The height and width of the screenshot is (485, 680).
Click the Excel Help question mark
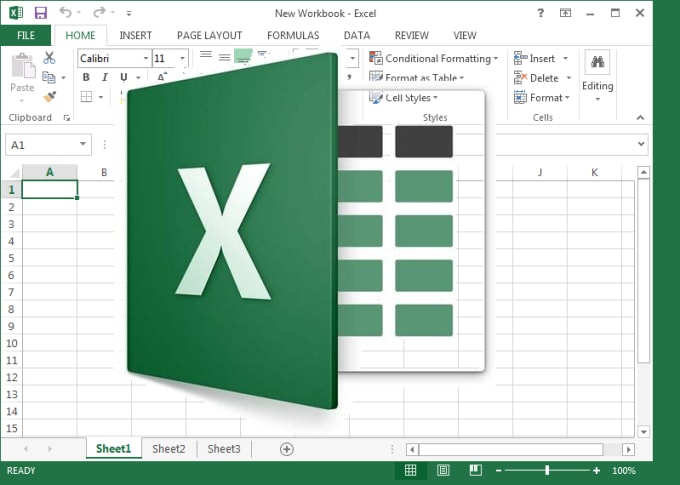(x=540, y=13)
